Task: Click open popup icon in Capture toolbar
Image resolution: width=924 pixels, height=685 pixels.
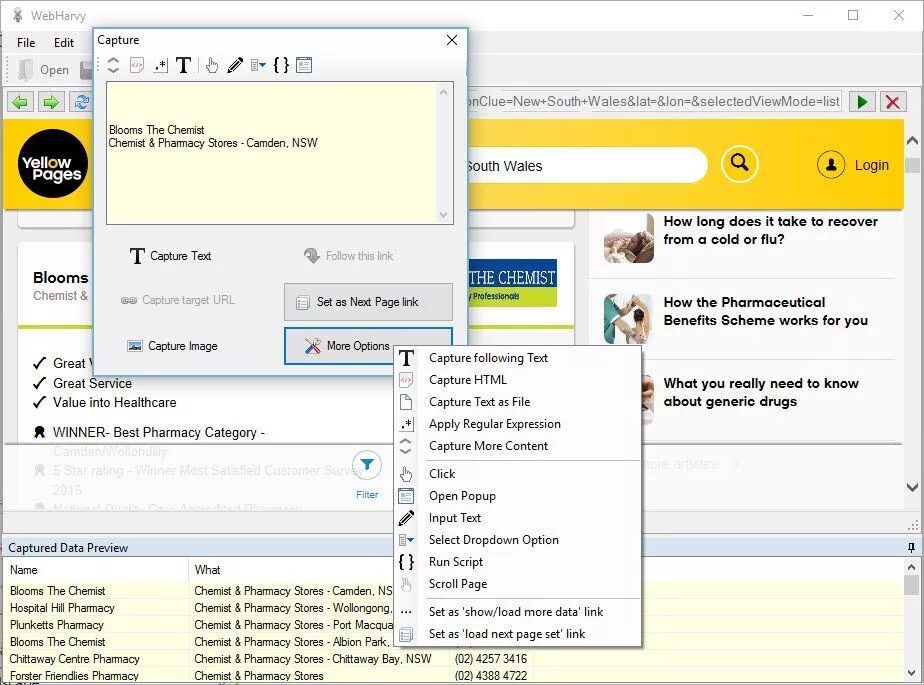Action: 304,65
